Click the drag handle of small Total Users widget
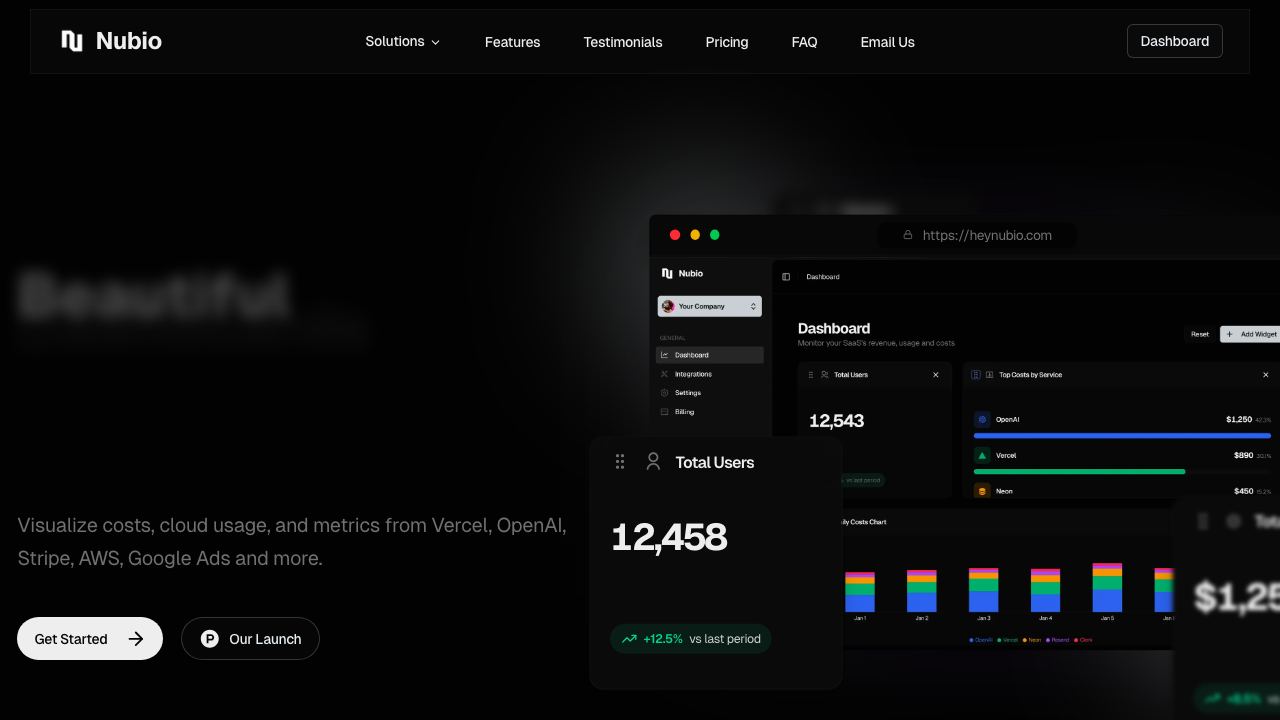 tap(811, 375)
